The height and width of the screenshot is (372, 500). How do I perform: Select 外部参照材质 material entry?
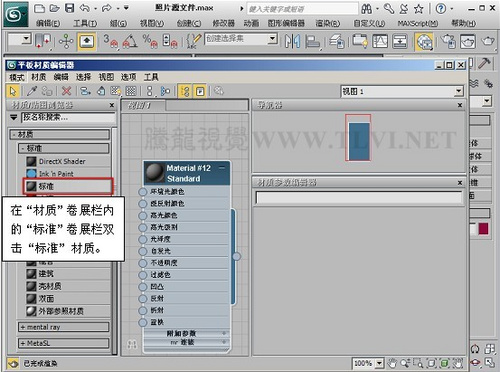click(68, 311)
